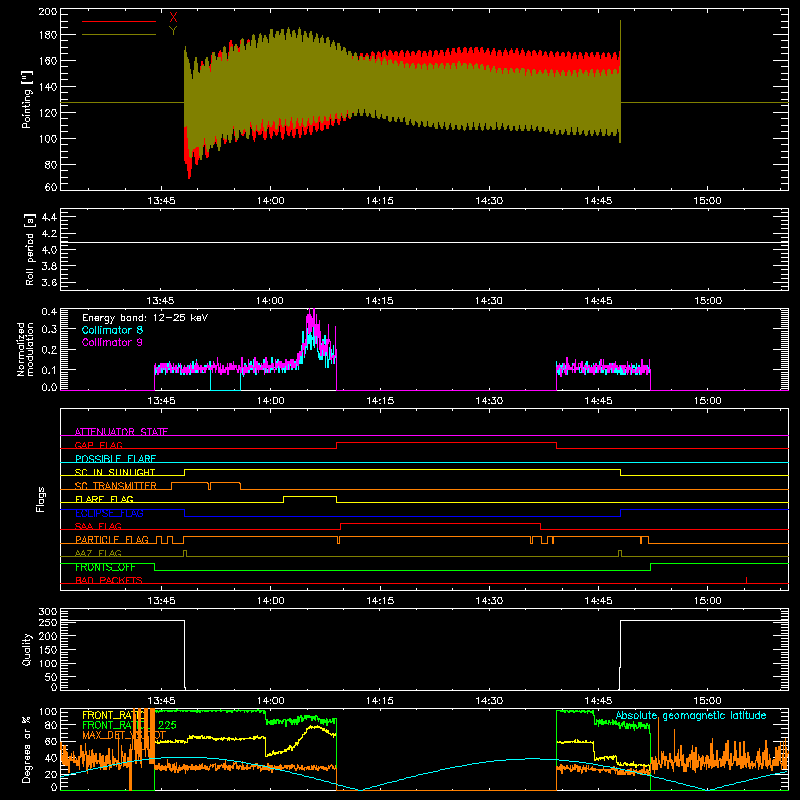The image size is (800, 800).
Task: Click the 'Pointing' vertical axis title
Action: (x=27, y=99)
